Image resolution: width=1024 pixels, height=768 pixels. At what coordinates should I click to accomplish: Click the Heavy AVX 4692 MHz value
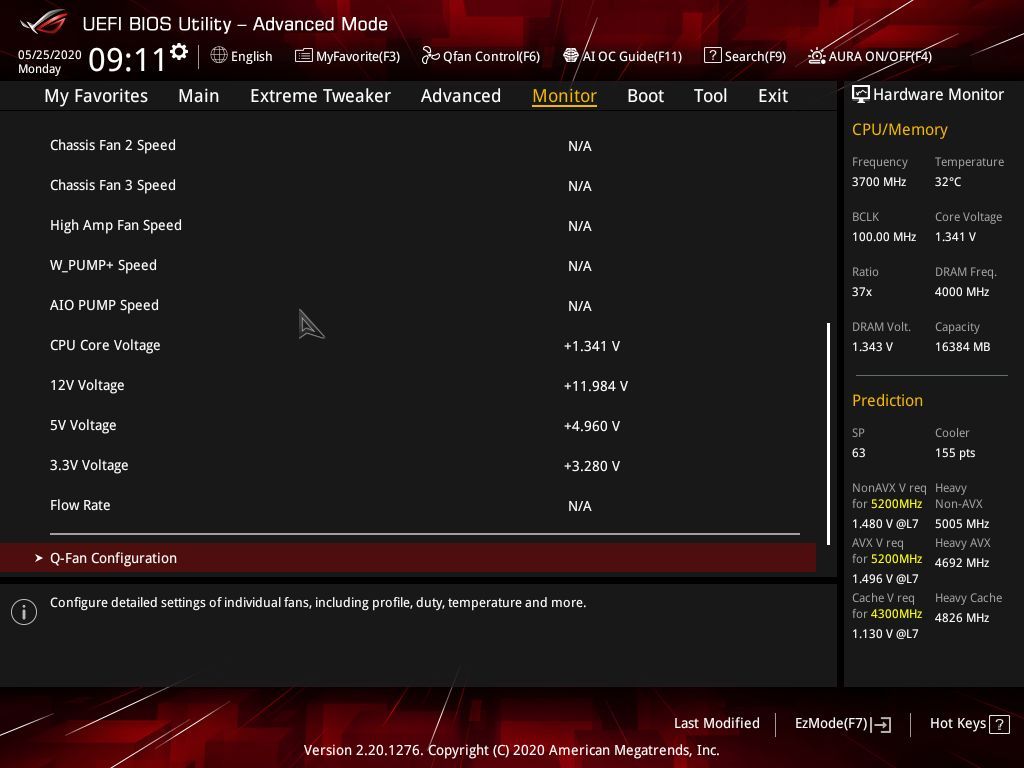pyautogui.click(x=961, y=563)
